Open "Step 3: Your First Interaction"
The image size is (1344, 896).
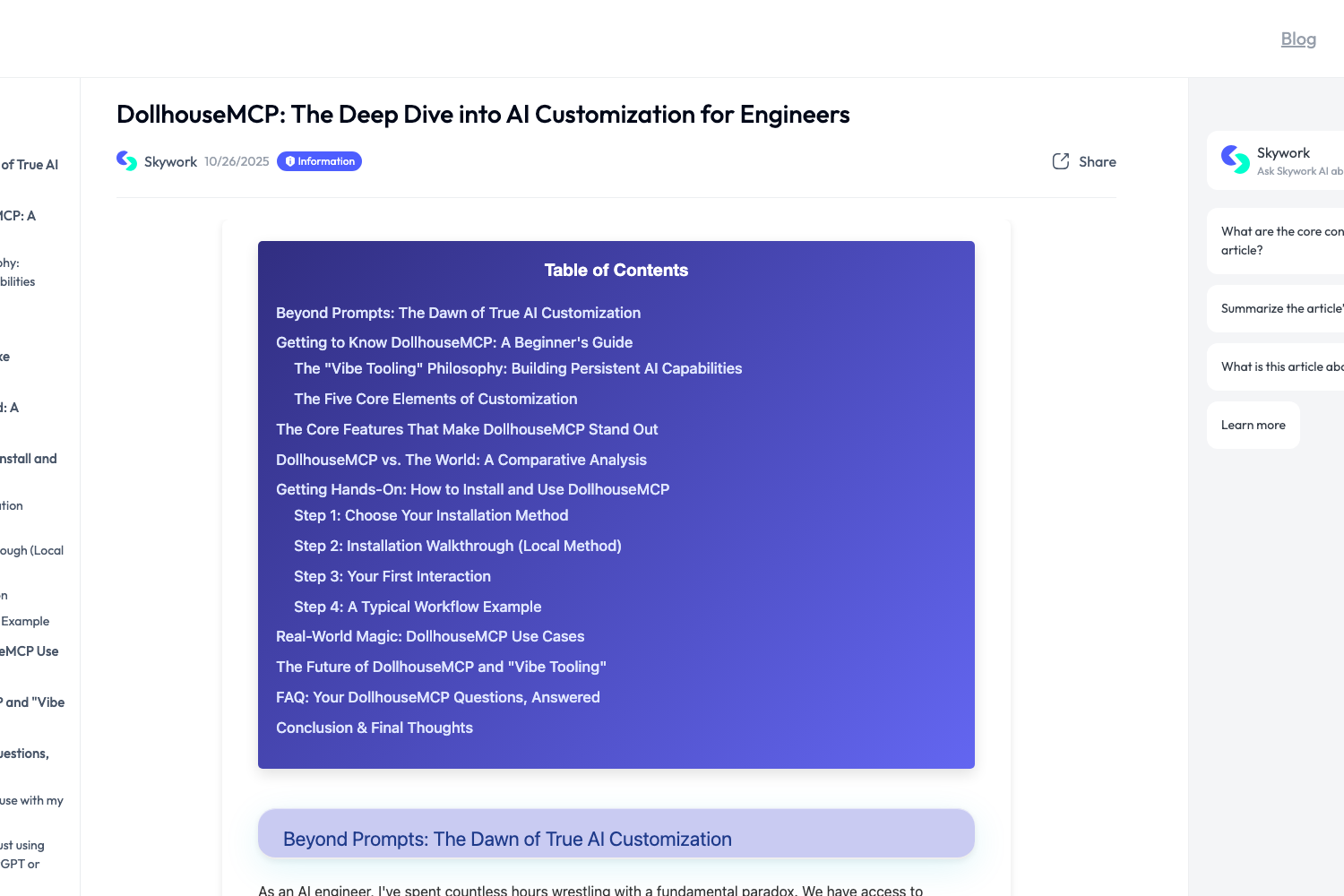pos(392,576)
